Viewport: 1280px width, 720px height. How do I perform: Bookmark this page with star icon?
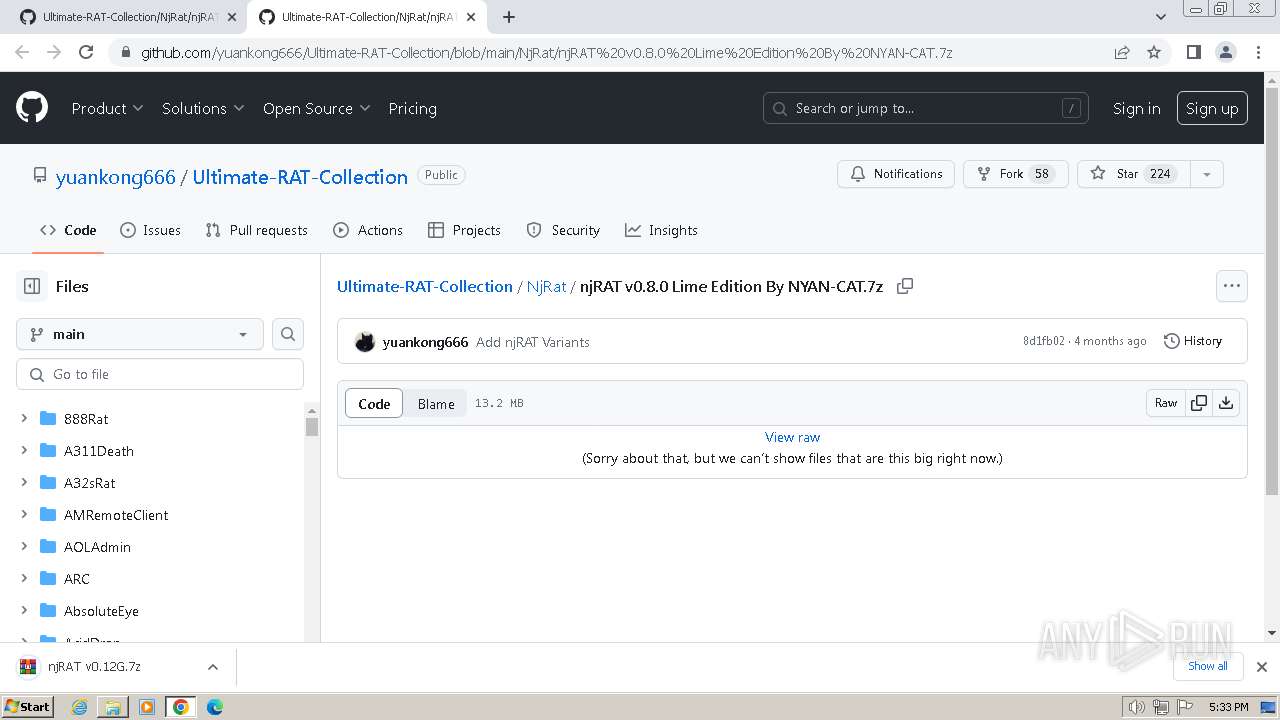tap(1154, 52)
